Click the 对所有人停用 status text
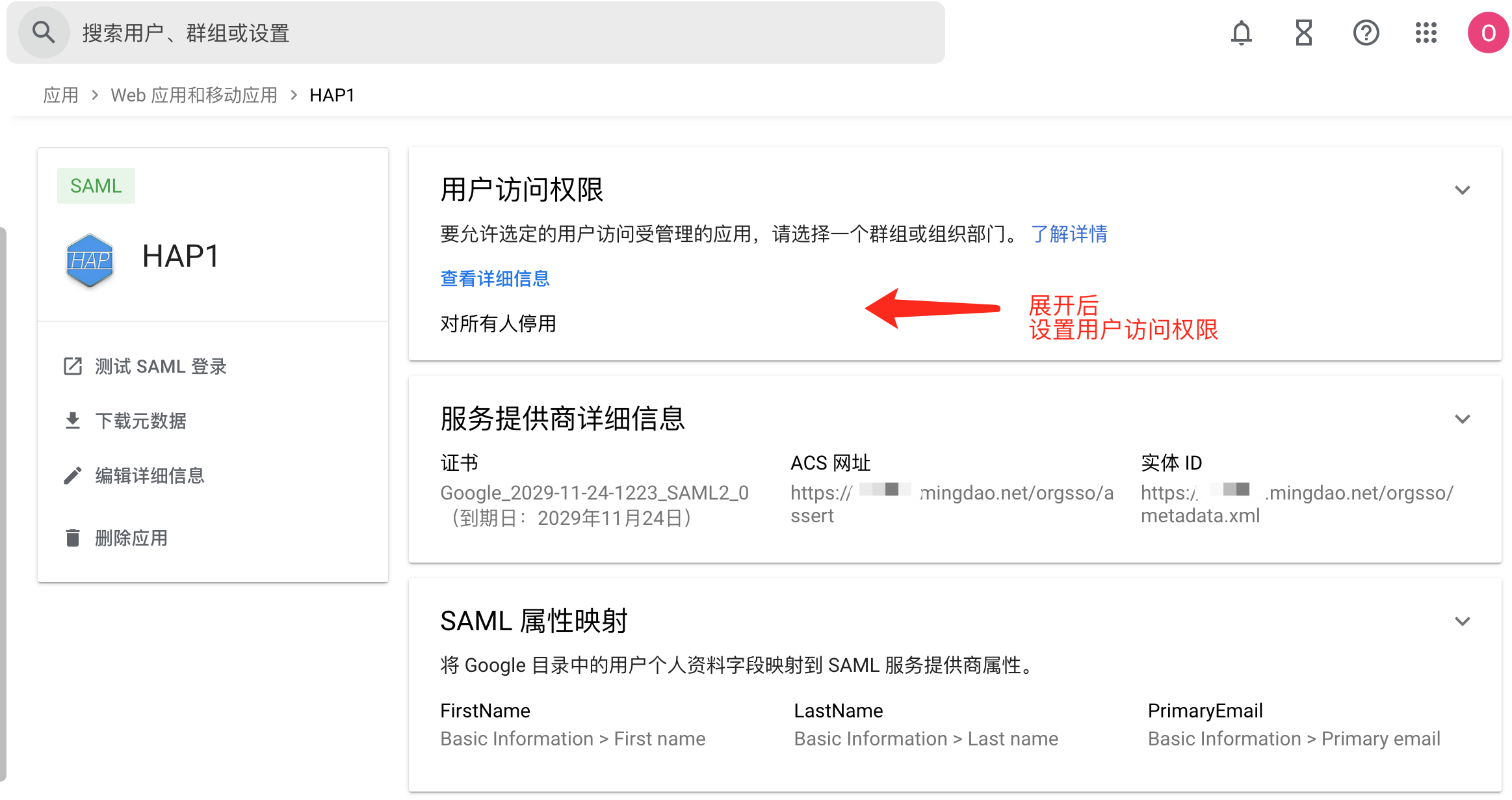Image resolution: width=1512 pixels, height=800 pixels. [x=498, y=323]
